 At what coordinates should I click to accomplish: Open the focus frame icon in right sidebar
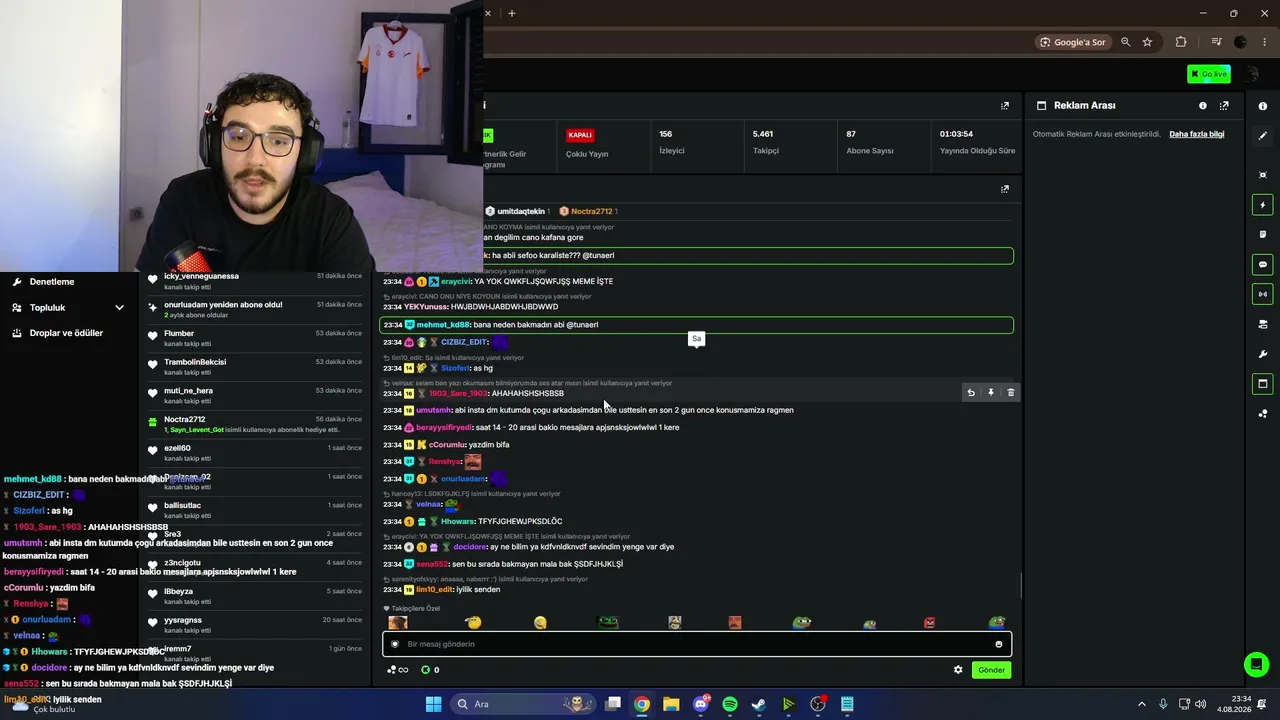[1262, 175]
